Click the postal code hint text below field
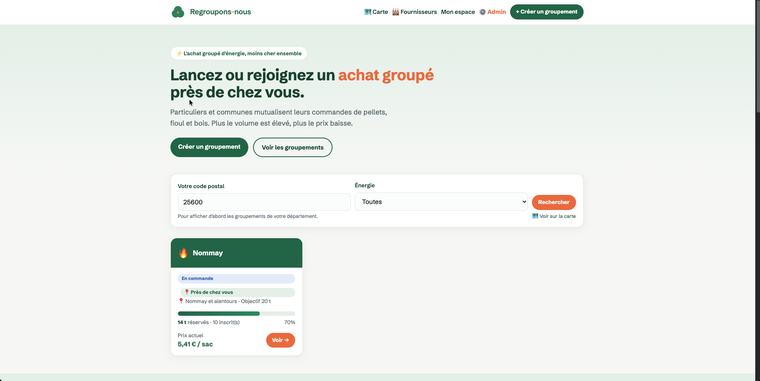Screen dimensions: 760x381 click(248, 216)
